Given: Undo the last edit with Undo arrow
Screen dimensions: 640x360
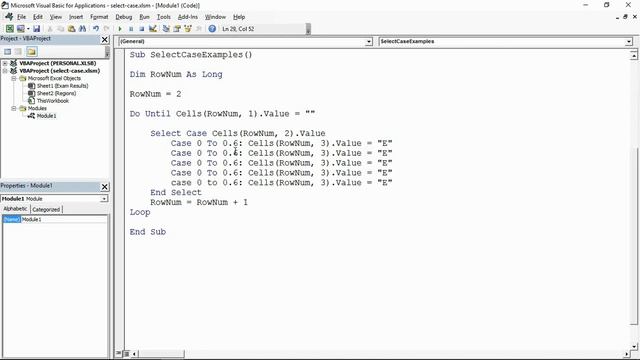Looking at the screenshot, I should (x=96, y=29).
